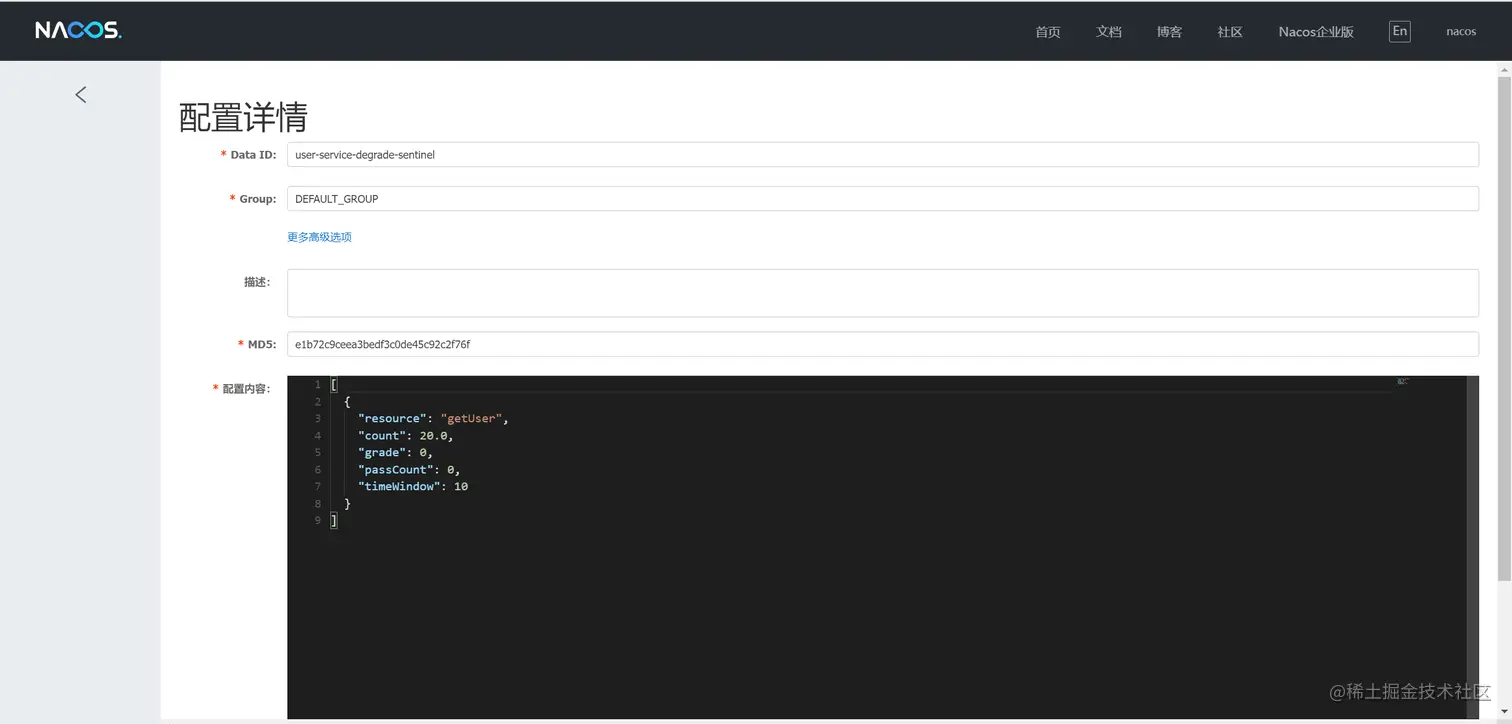Click the "passCount": 0 line
Screen dimensions: 1512x724
[409, 469]
